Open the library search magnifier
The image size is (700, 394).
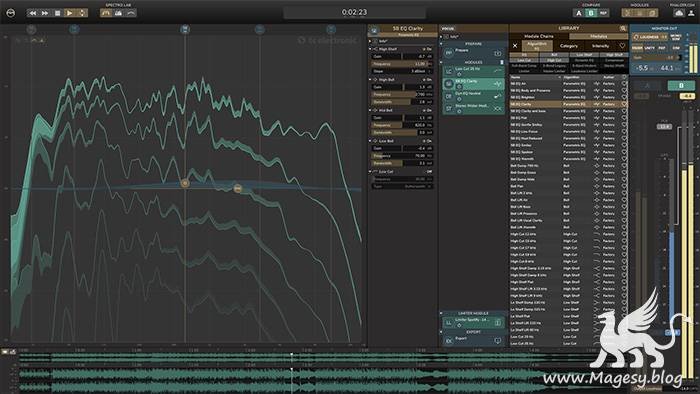pos(622,28)
